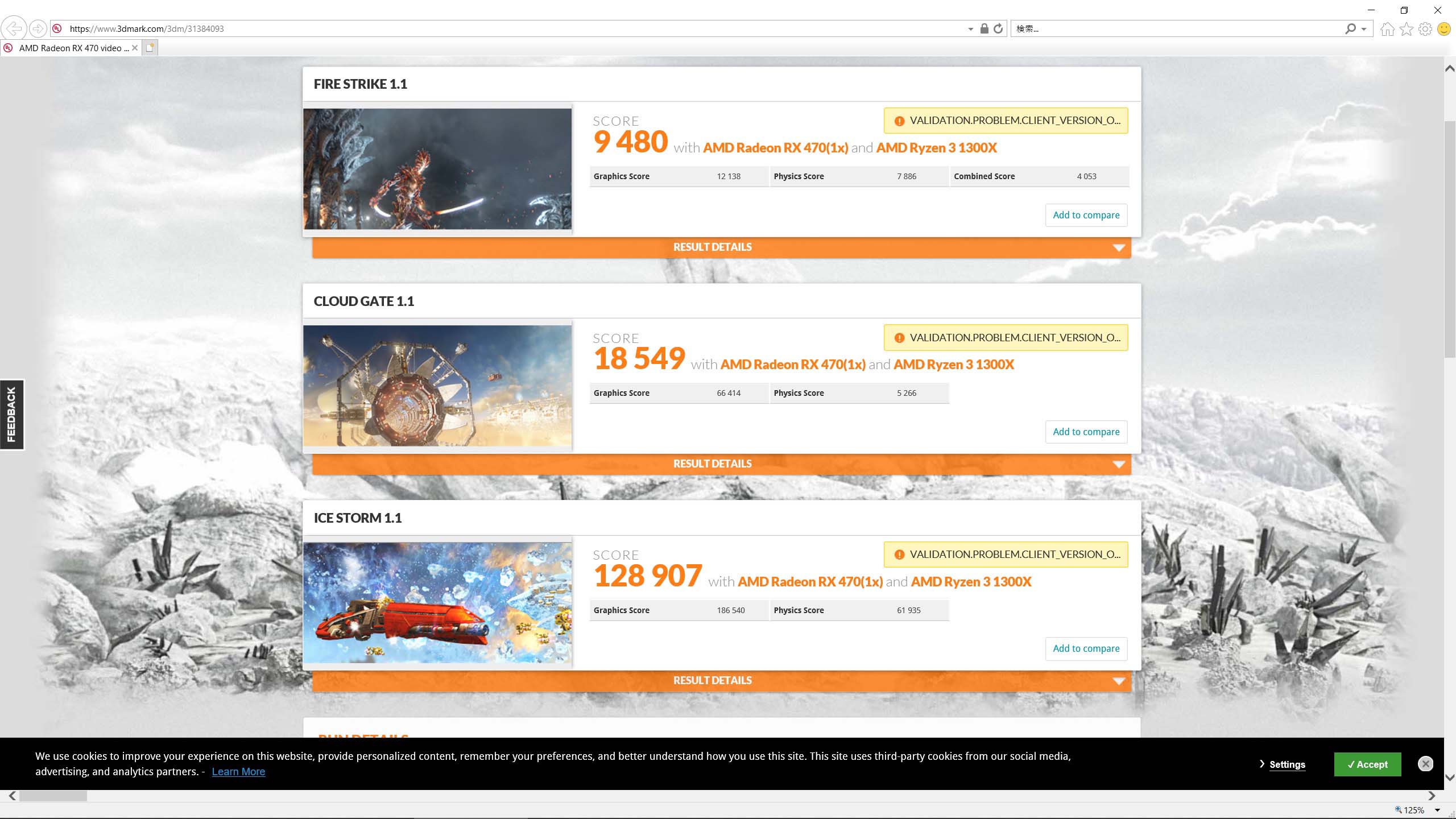Click the vertical scrollbar down arrow
Image resolution: width=1456 pixels, height=819 pixels.
click(x=1450, y=777)
